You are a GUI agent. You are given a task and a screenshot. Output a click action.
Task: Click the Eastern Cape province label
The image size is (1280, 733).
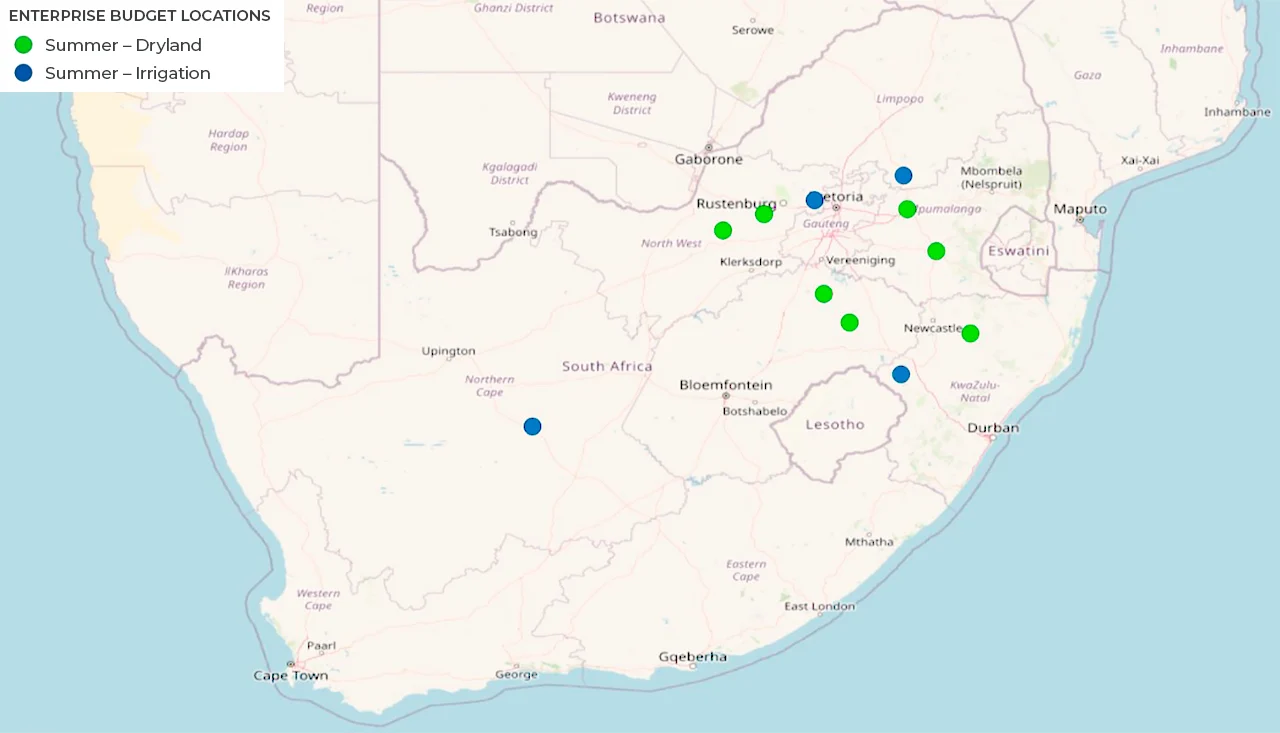click(746, 570)
